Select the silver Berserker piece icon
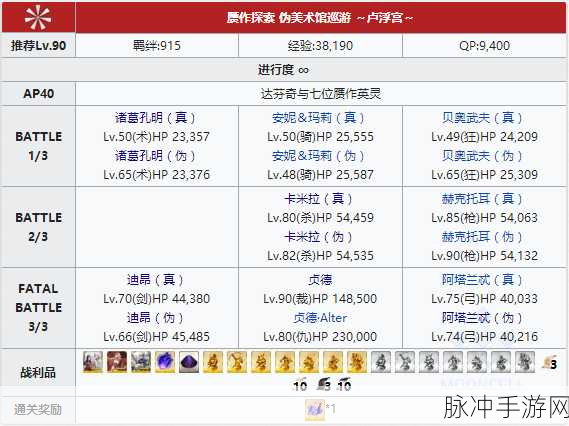This screenshot has width=569, height=426. tap(525, 362)
